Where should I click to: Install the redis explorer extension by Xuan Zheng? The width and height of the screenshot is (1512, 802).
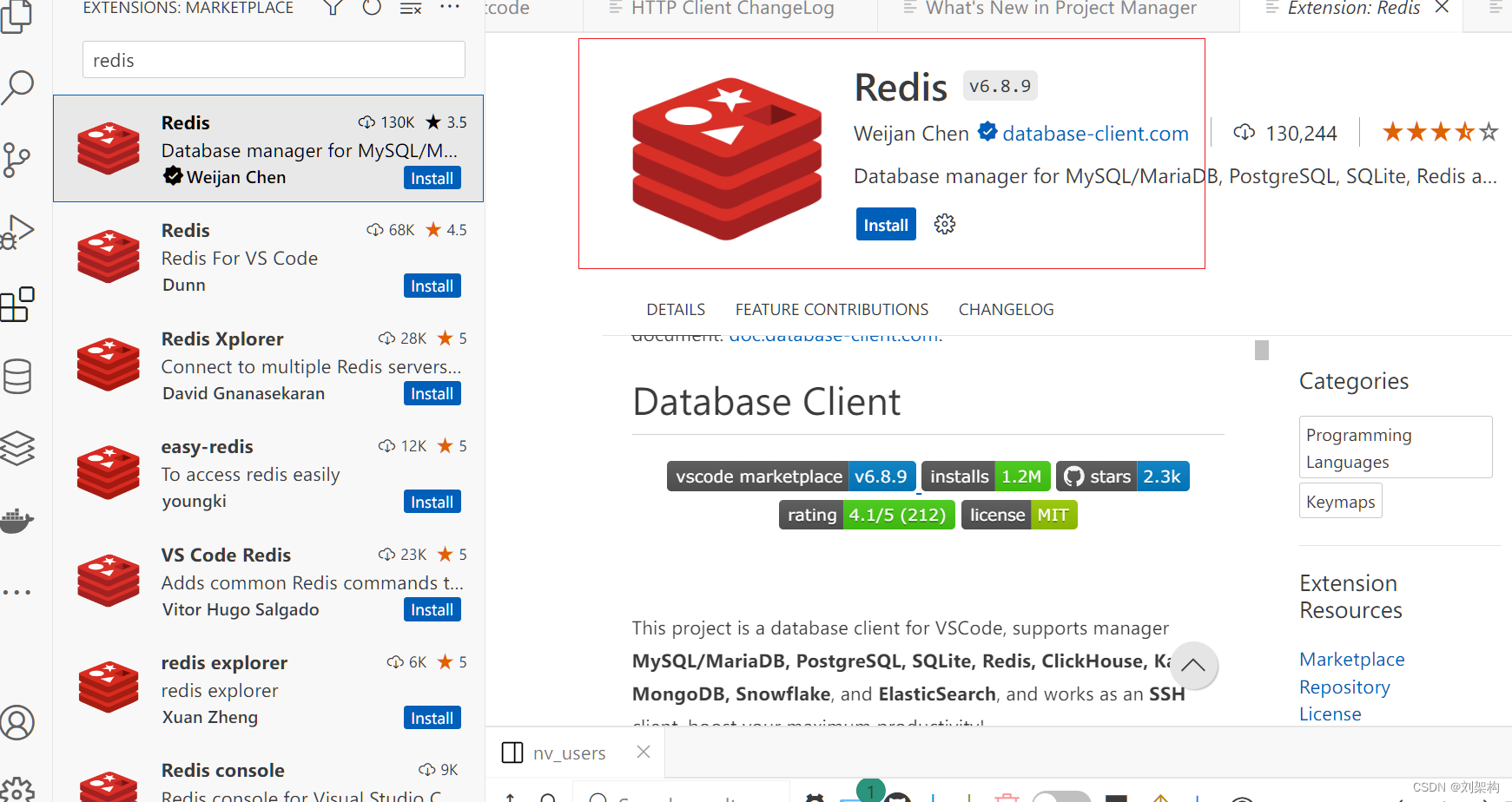click(x=432, y=718)
